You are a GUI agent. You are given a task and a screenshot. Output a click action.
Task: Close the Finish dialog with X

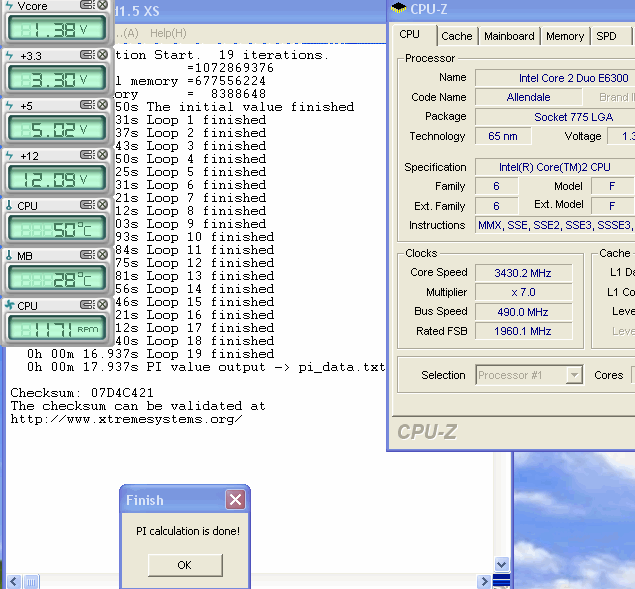click(x=235, y=500)
